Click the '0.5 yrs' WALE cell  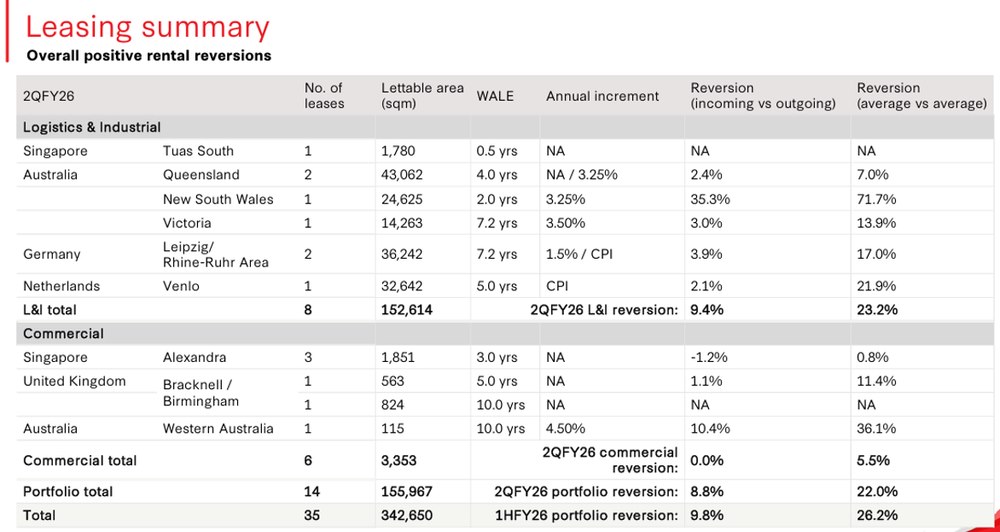(497, 151)
